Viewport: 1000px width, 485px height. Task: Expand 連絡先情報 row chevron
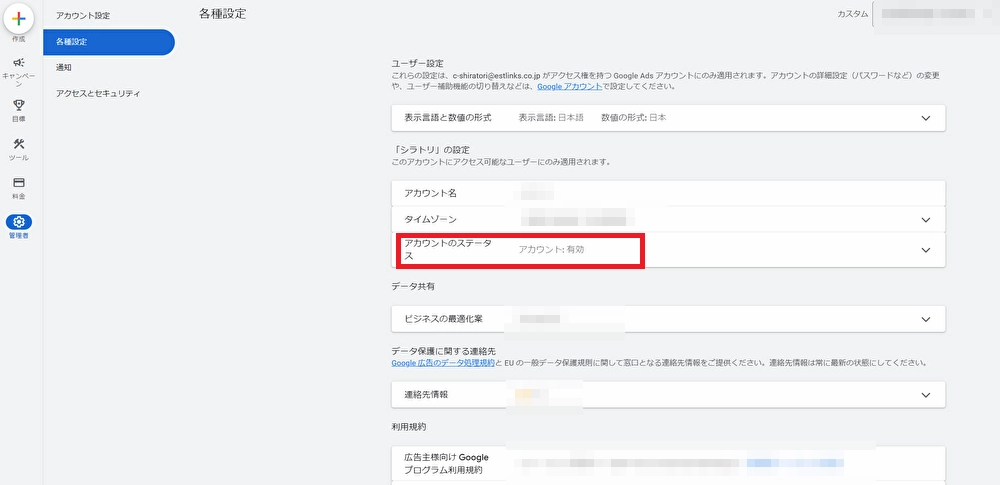tap(925, 395)
